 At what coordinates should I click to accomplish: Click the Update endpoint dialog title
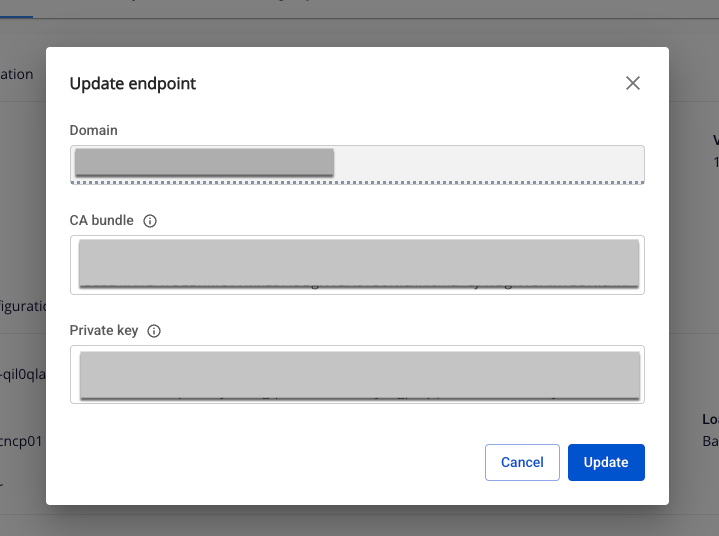click(x=133, y=84)
